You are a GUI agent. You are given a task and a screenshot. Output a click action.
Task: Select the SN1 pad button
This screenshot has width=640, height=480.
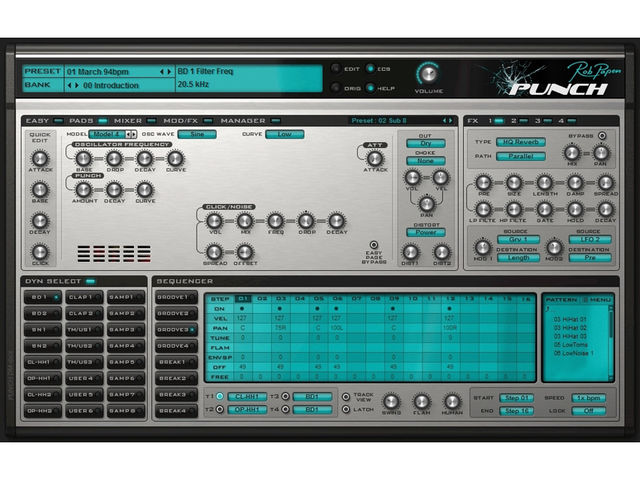42,330
